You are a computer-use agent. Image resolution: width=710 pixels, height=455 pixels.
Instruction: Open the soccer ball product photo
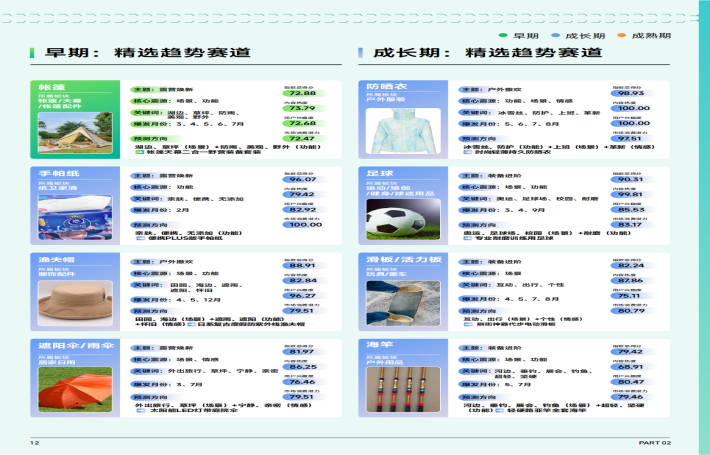[x=397, y=215]
